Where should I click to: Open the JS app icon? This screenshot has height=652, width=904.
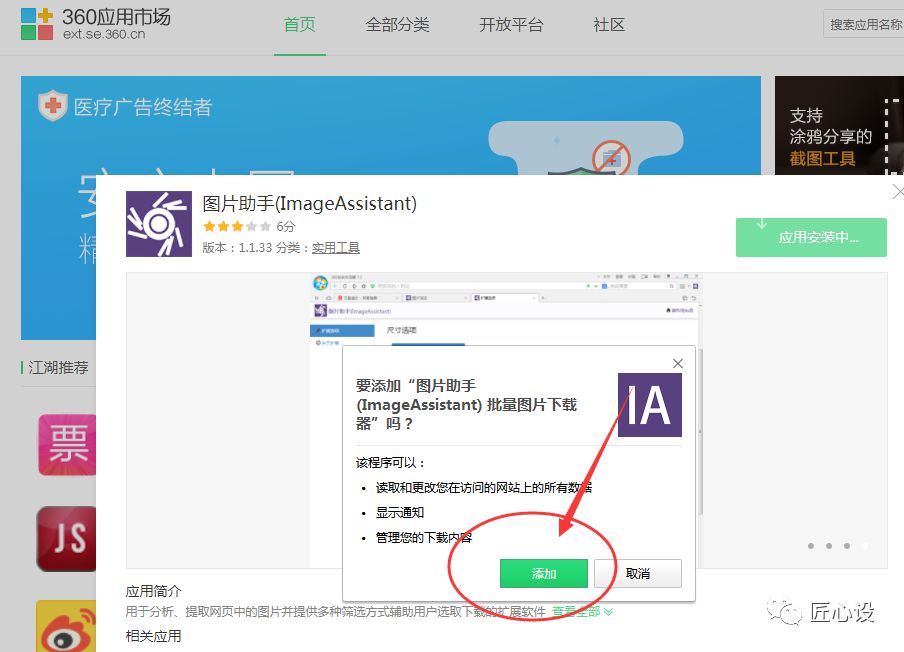[x=66, y=538]
